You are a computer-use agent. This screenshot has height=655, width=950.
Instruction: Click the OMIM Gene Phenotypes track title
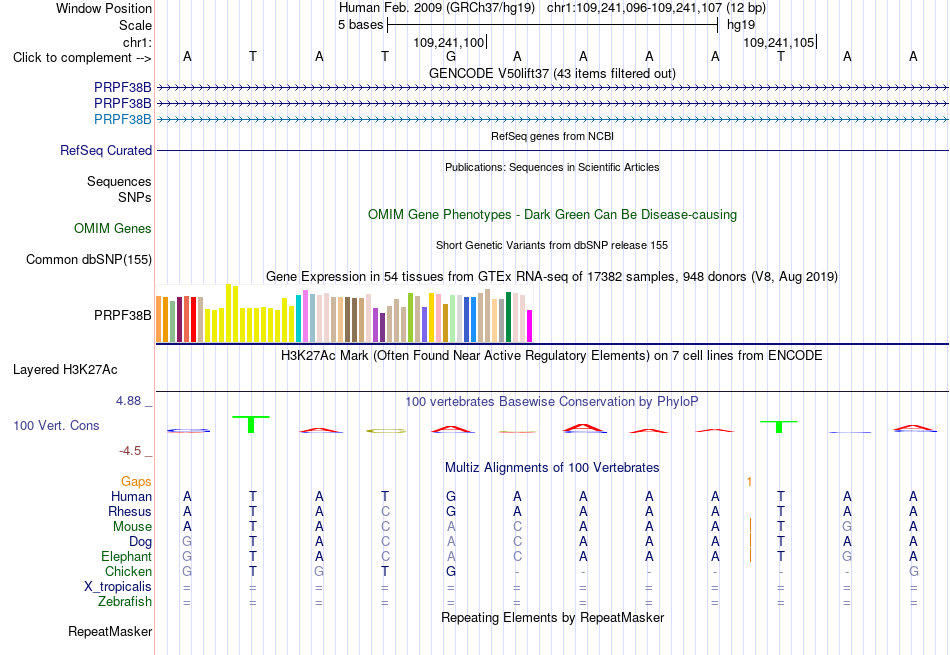[552, 214]
